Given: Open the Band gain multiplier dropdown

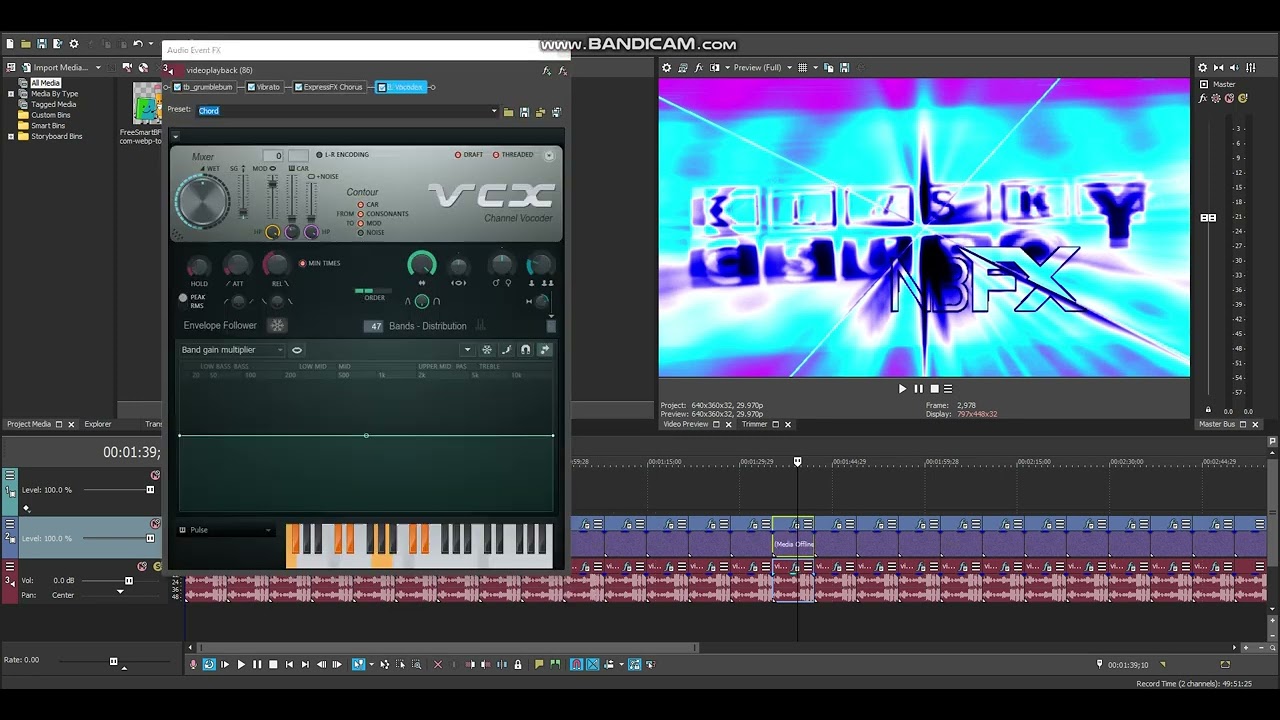Looking at the screenshot, I should 232,350.
